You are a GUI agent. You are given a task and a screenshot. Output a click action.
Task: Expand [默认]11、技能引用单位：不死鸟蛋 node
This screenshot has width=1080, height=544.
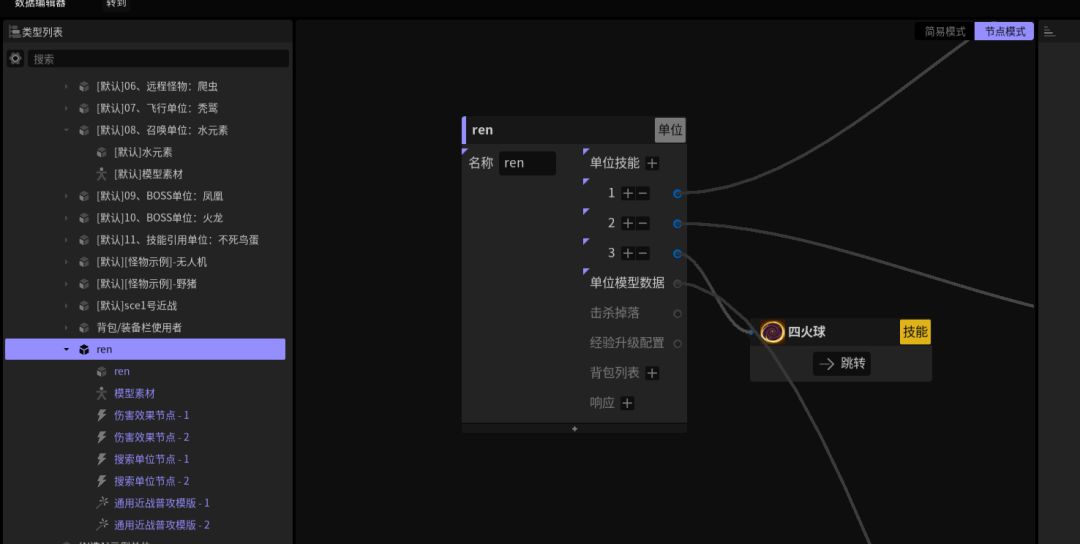coord(66,240)
